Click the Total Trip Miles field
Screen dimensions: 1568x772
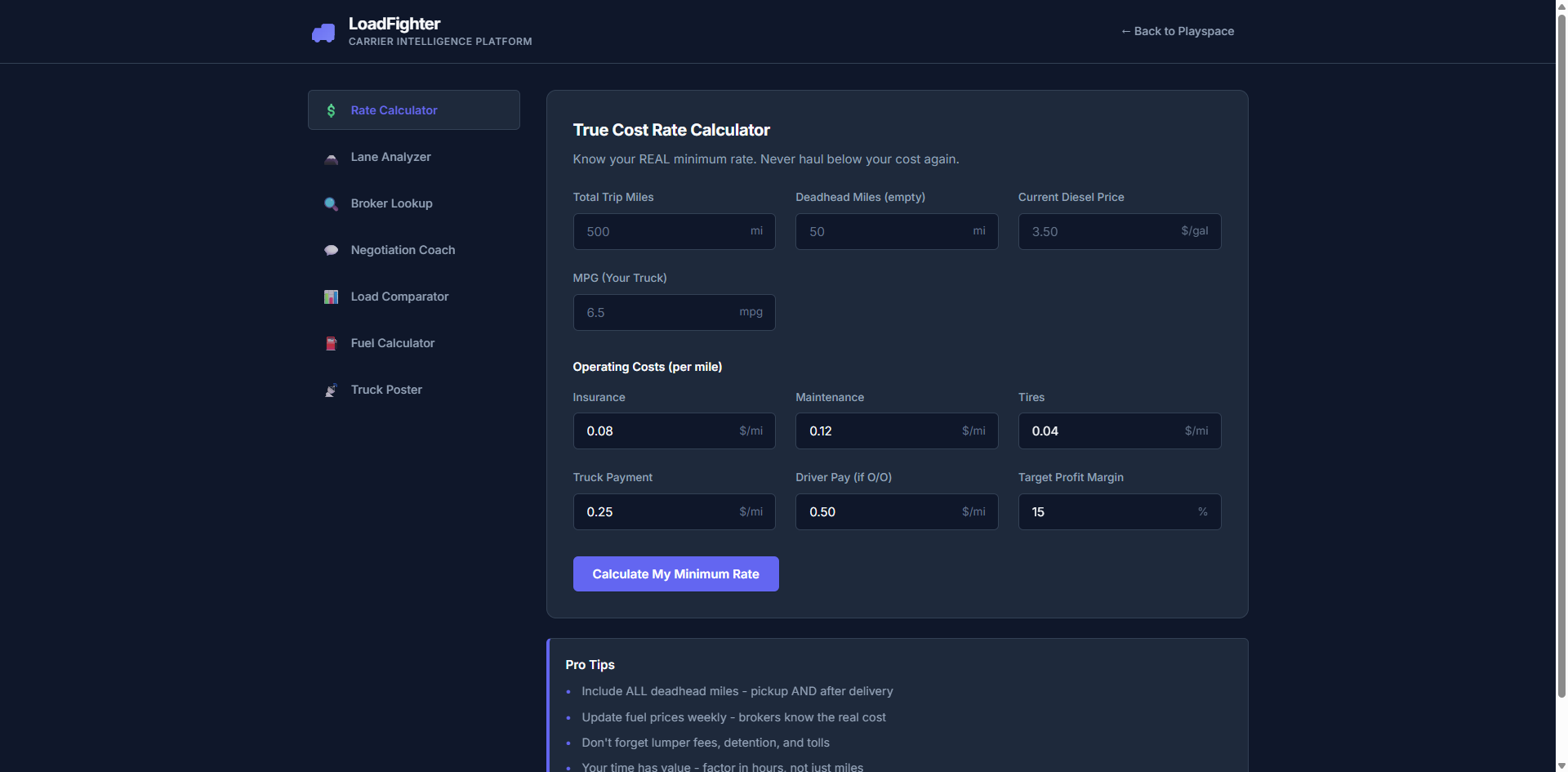click(674, 231)
